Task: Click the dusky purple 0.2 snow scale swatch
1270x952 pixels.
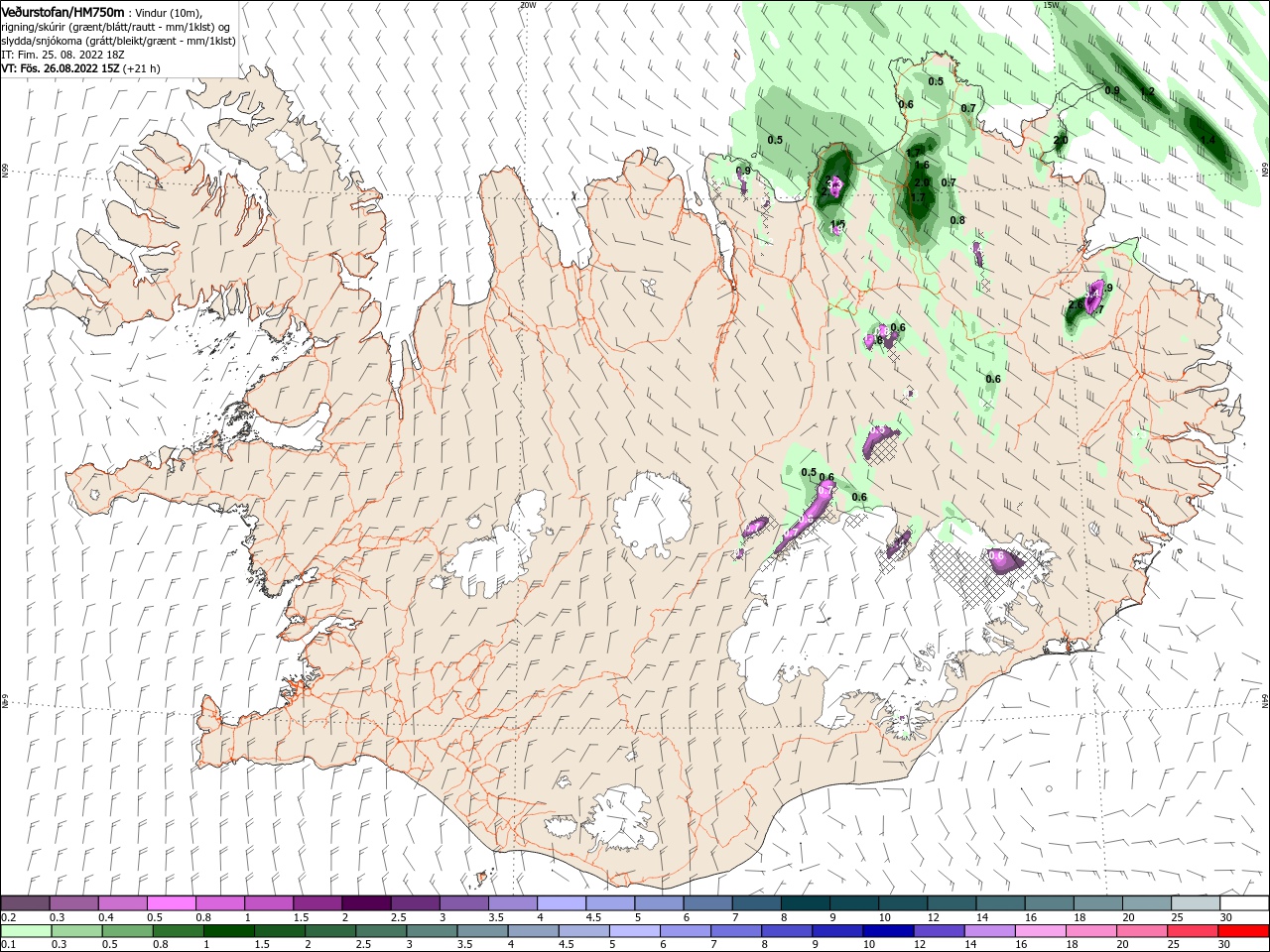Action: (x=25, y=903)
